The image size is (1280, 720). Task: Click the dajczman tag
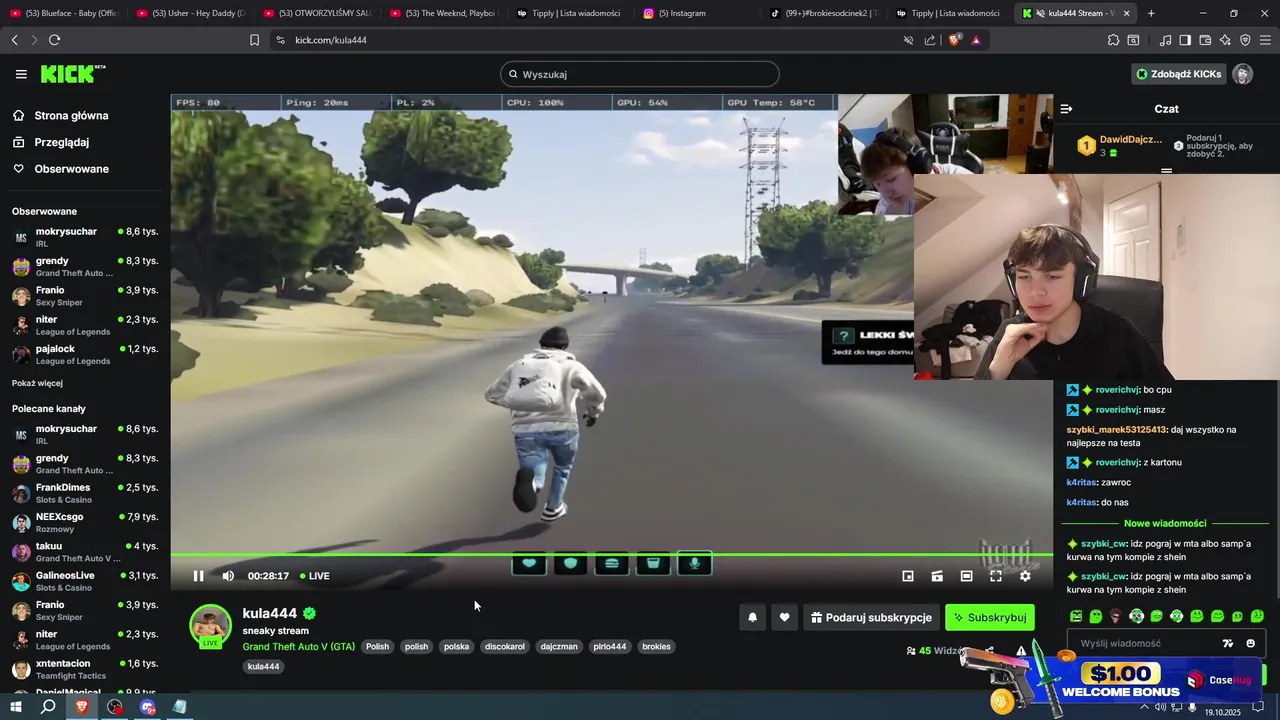[x=559, y=647]
